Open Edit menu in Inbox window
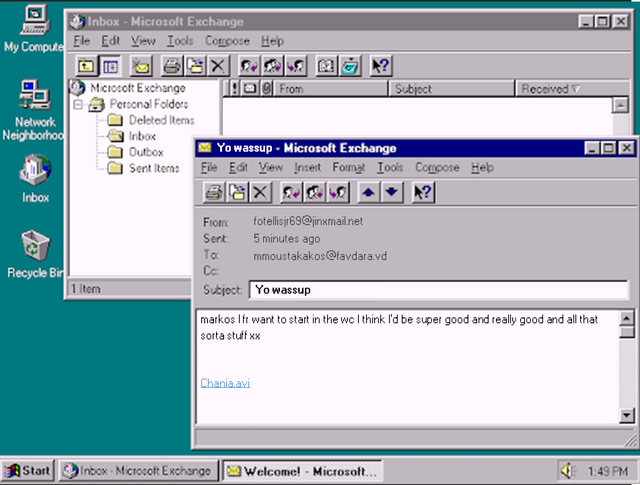This screenshot has height=485, width=640. pyautogui.click(x=110, y=41)
